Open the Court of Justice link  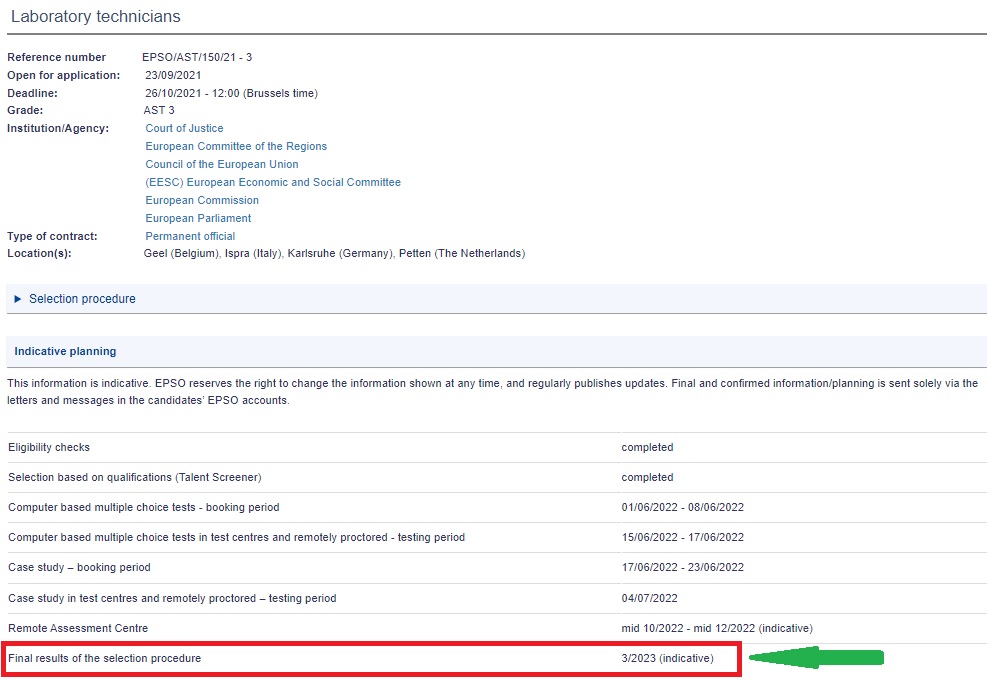[x=184, y=128]
